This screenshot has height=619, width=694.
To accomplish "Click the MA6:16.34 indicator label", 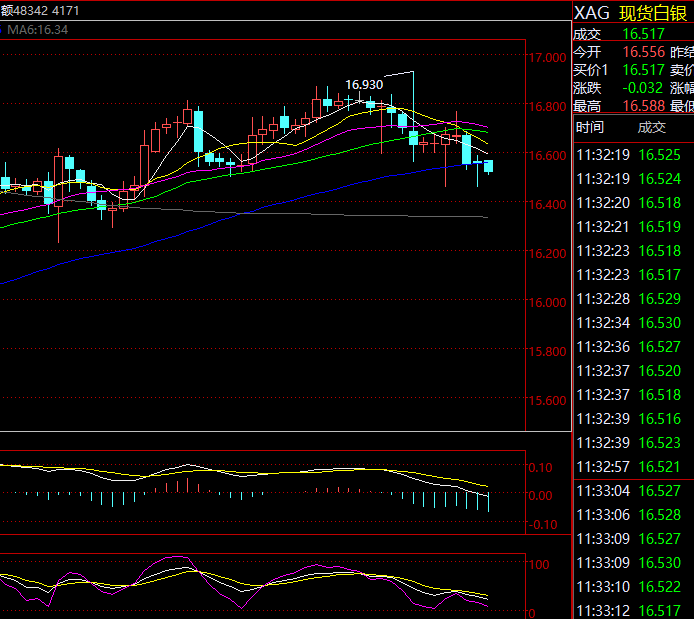I will [38, 30].
